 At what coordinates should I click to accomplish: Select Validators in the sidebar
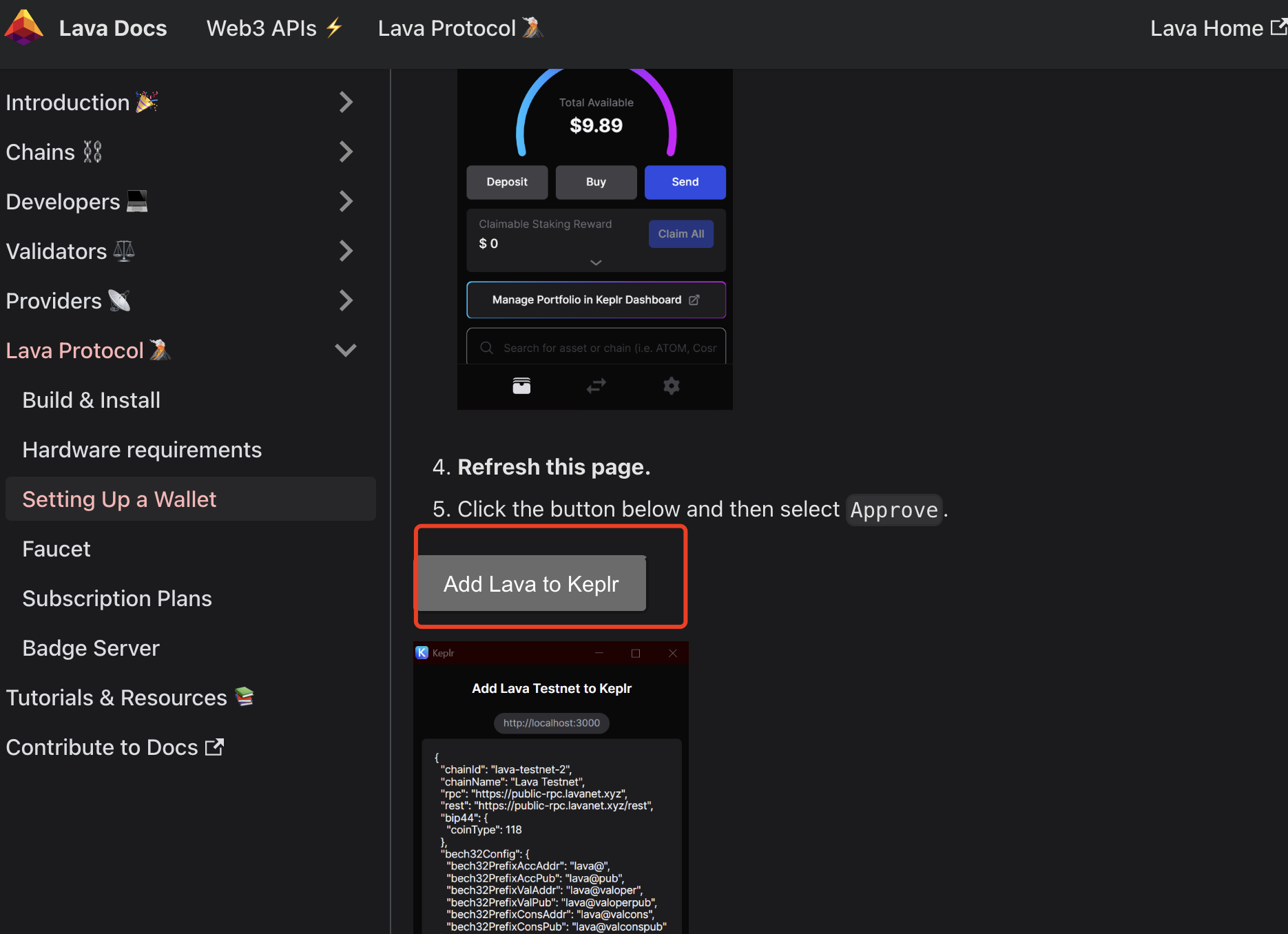tap(70, 251)
